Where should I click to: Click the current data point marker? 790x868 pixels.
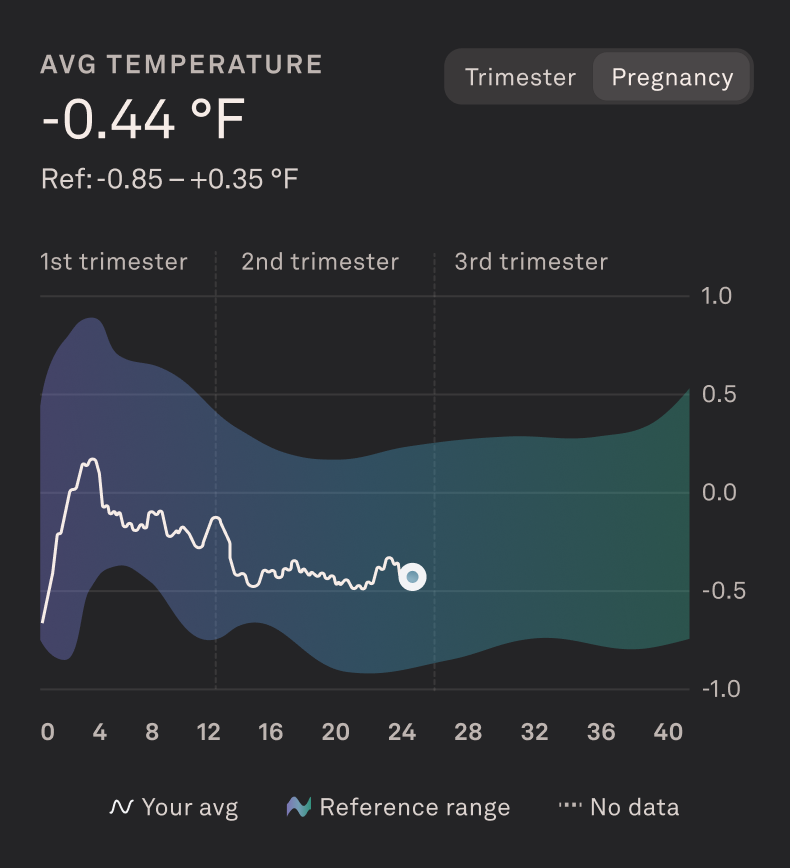(412, 577)
